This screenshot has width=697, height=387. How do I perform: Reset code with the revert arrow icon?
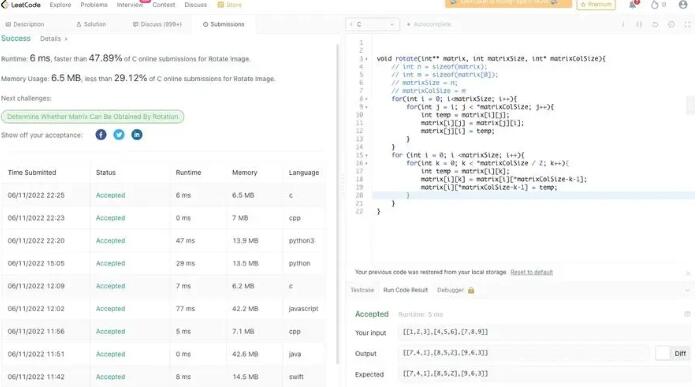click(x=655, y=24)
